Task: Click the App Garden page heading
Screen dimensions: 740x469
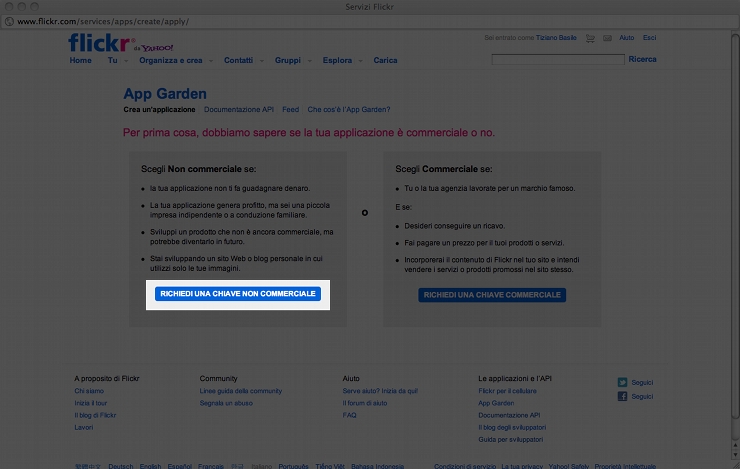Action: pos(165,93)
